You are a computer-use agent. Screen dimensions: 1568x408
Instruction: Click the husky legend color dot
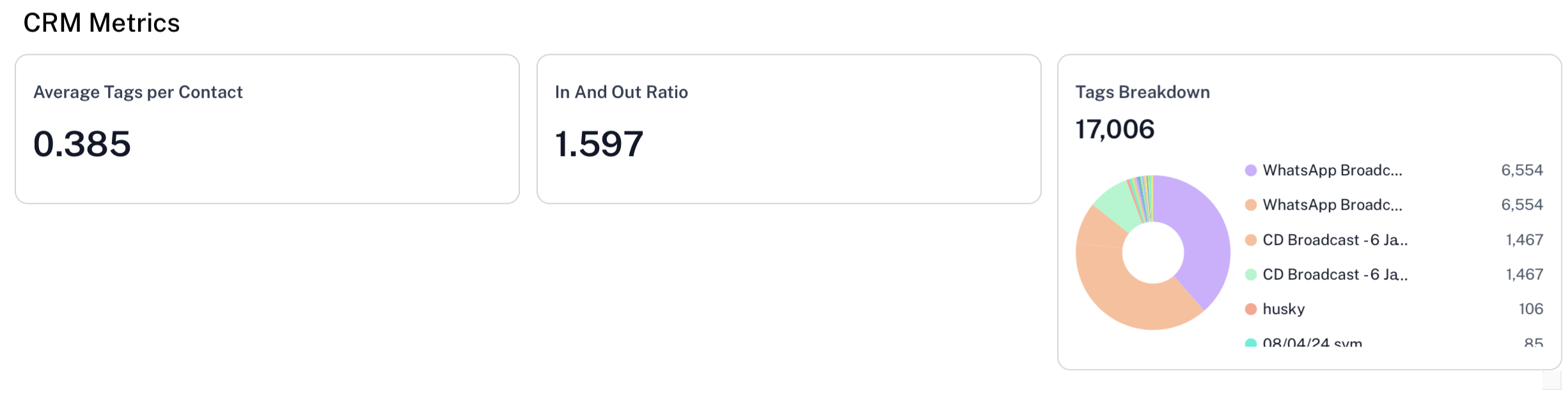[x=1251, y=310]
